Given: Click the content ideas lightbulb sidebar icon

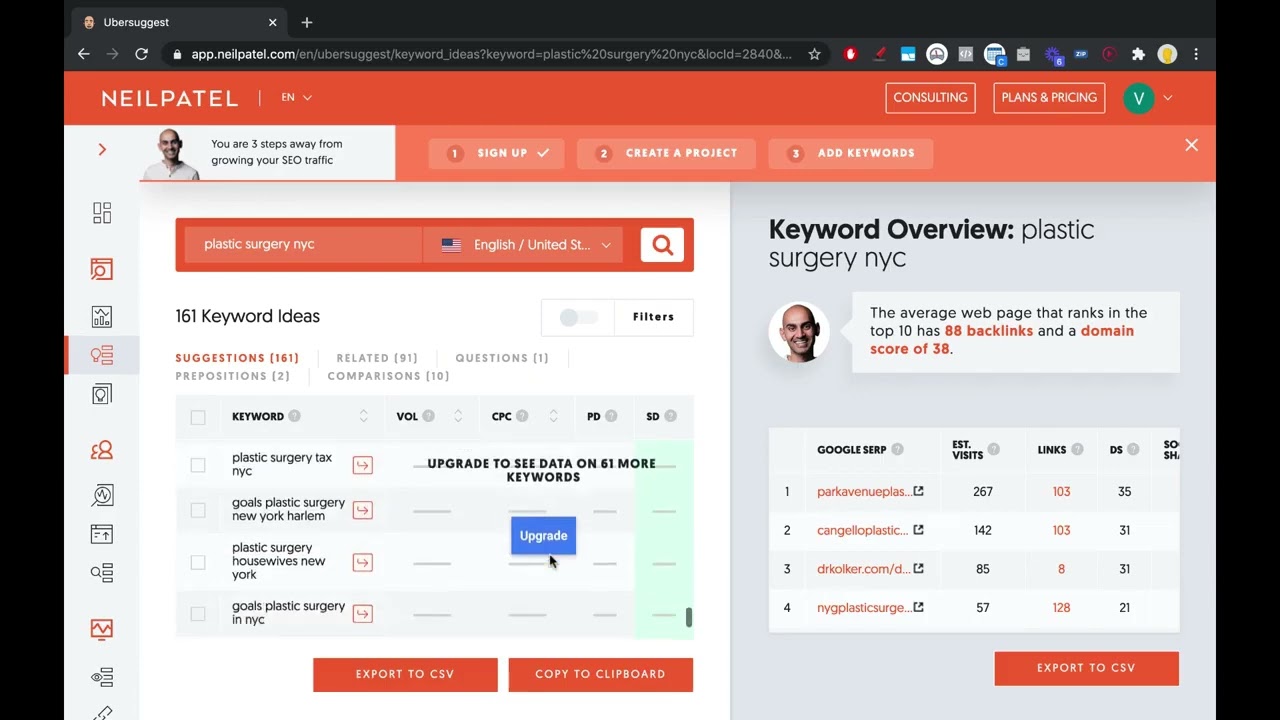Looking at the screenshot, I should pos(102,394).
